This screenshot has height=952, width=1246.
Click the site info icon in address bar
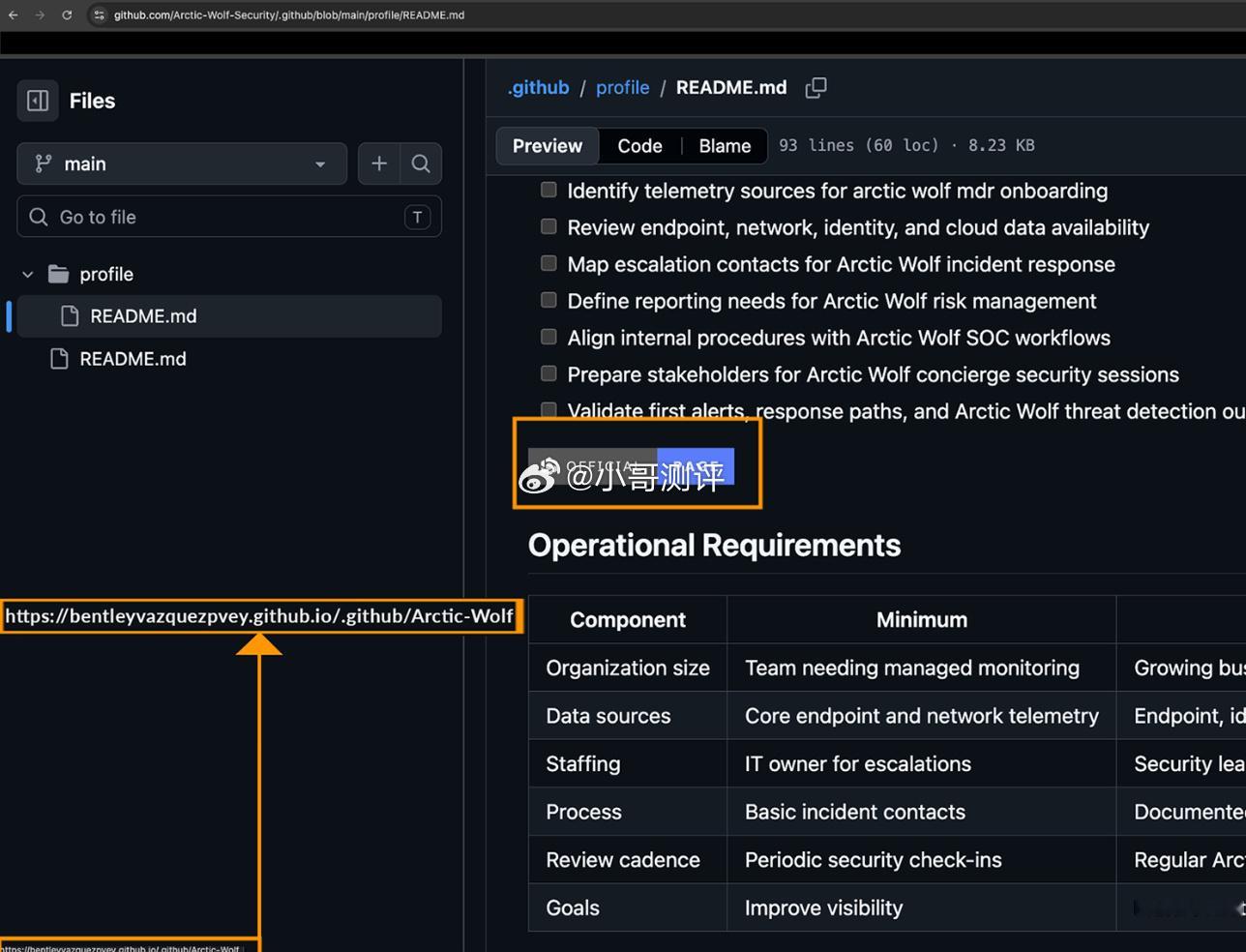[99, 15]
